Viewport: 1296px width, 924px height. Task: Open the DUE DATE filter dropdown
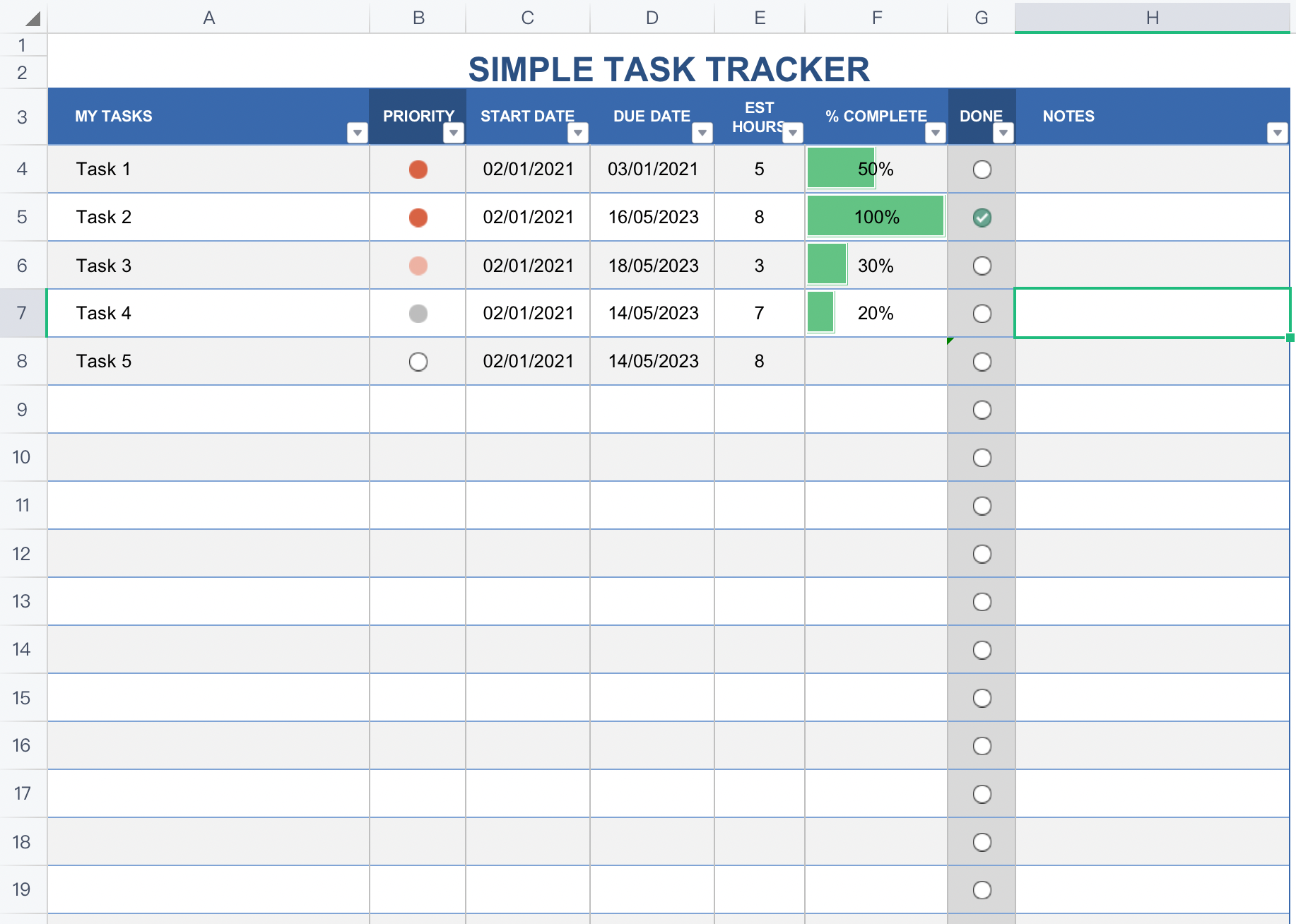tap(702, 133)
